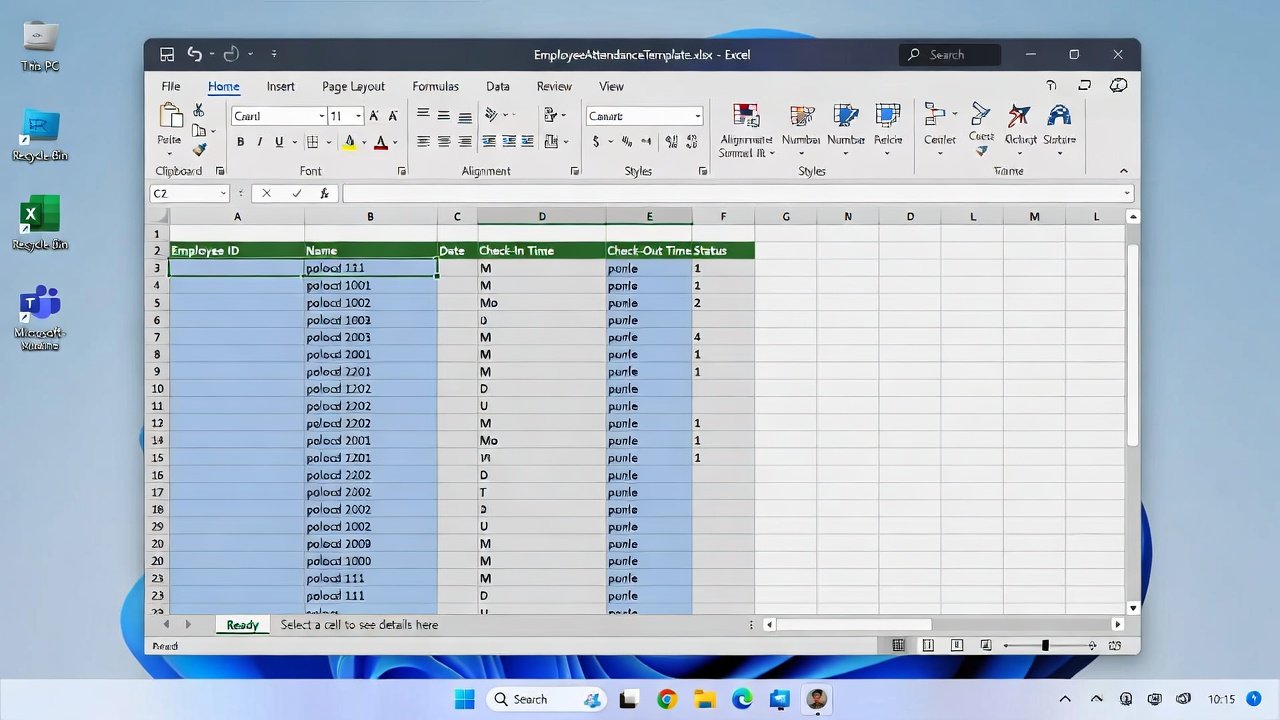Switch to the Review tab
Image resolution: width=1280 pixels, height=720 pixels.
point(554,87)
